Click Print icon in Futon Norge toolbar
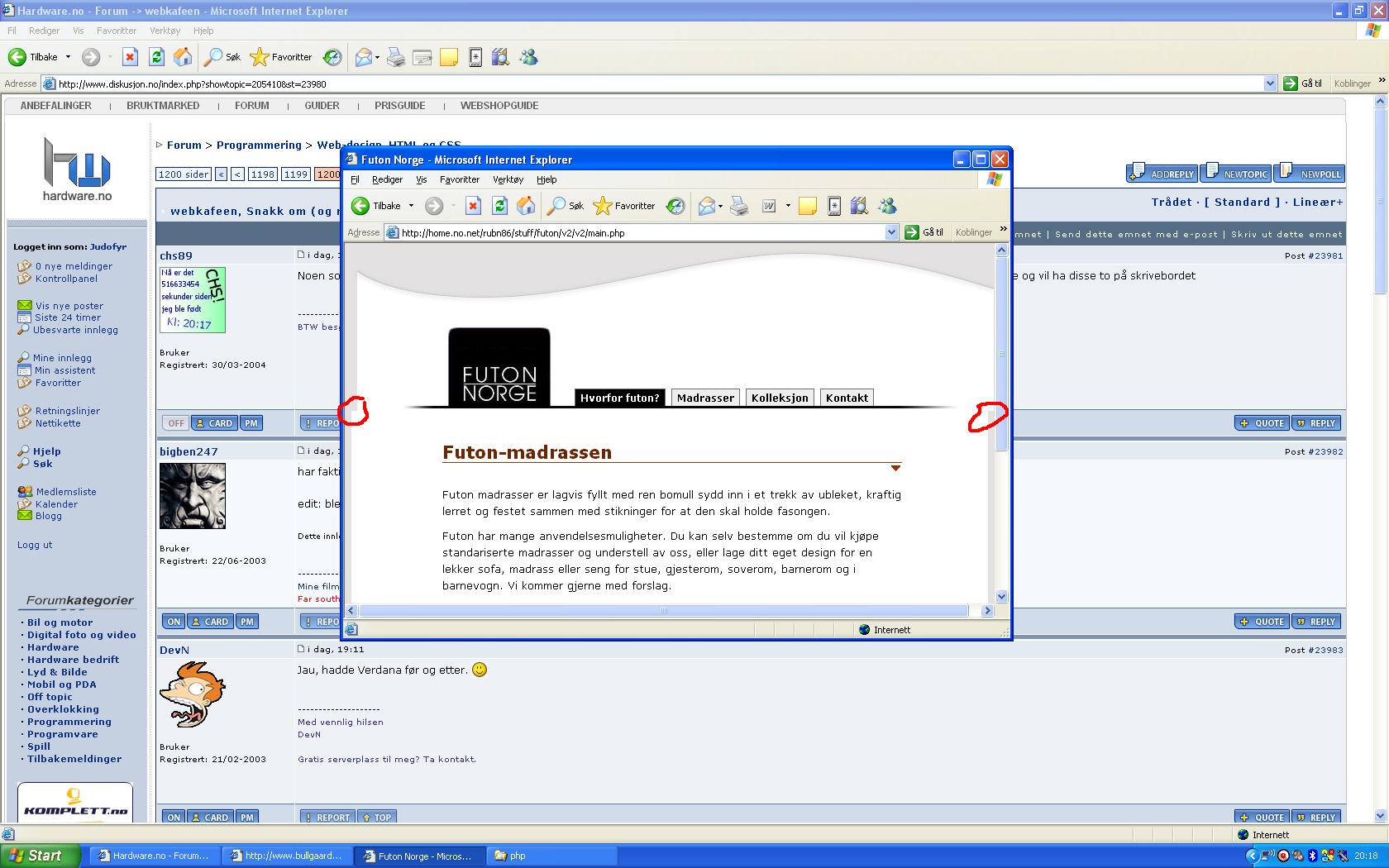 click(x=740, y=206)
